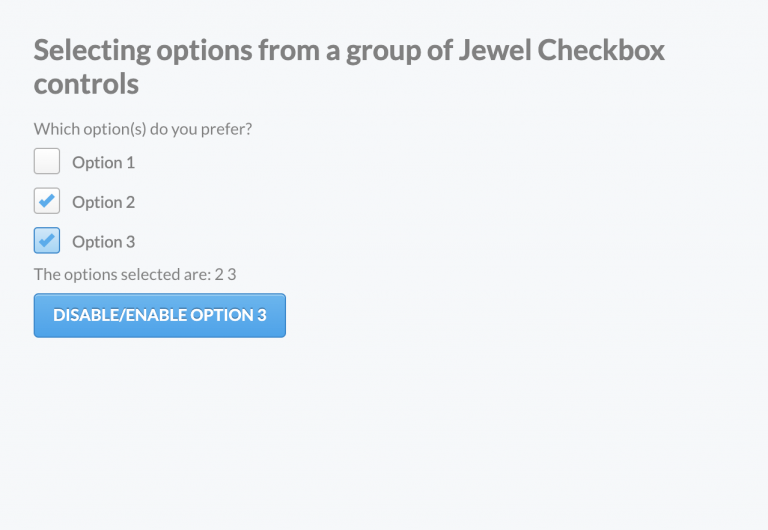Click the "Option 1" label text
Screen dimensions: 768x530
(103, 162)
